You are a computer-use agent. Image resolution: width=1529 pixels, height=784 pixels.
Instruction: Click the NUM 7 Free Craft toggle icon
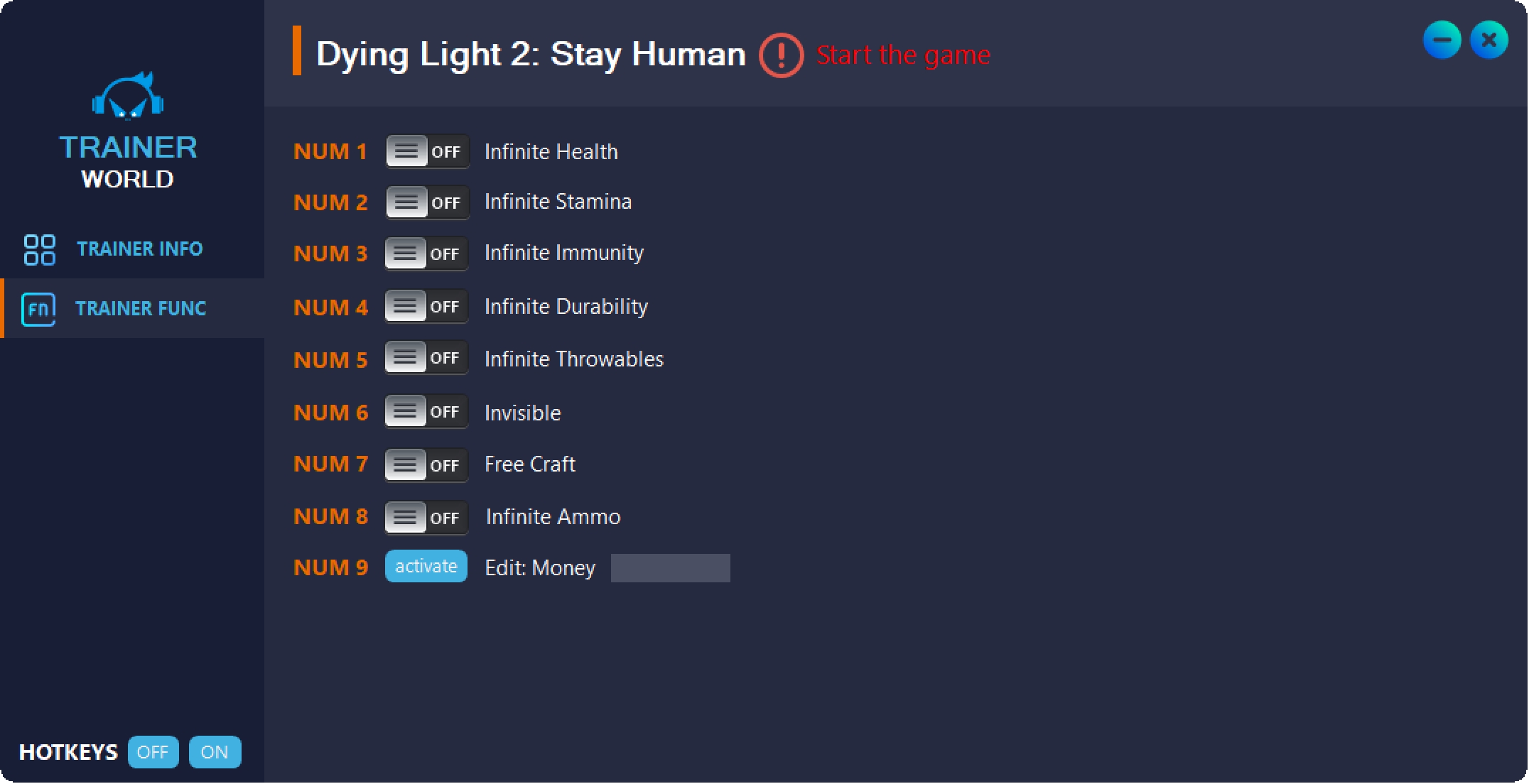point(423,464)
